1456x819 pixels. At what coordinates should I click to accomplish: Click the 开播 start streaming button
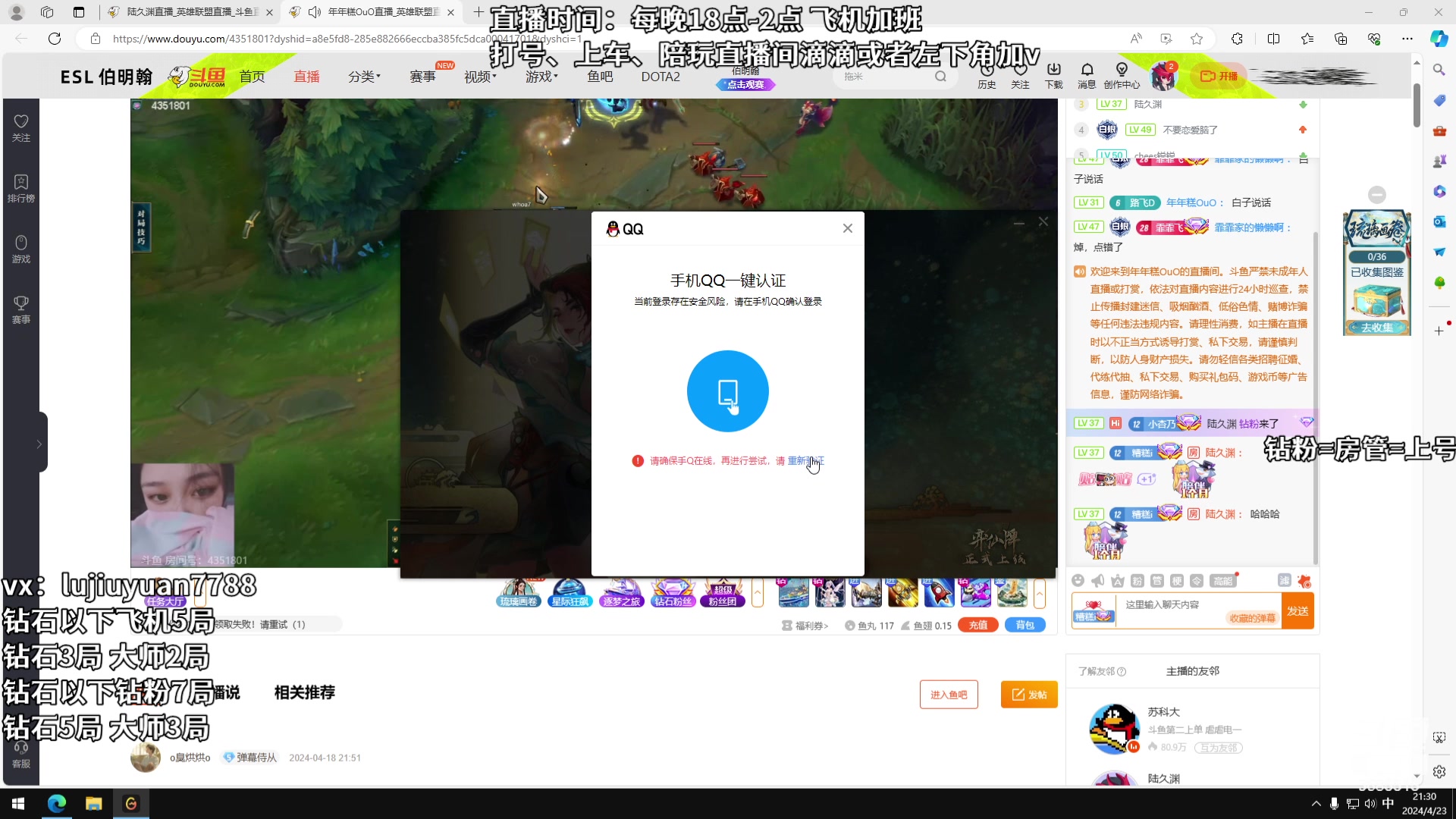pos(1219,77)
